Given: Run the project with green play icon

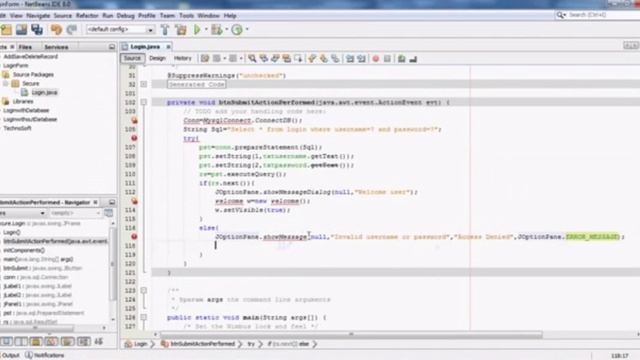Looking at the screenshot, I should point(197,29).
